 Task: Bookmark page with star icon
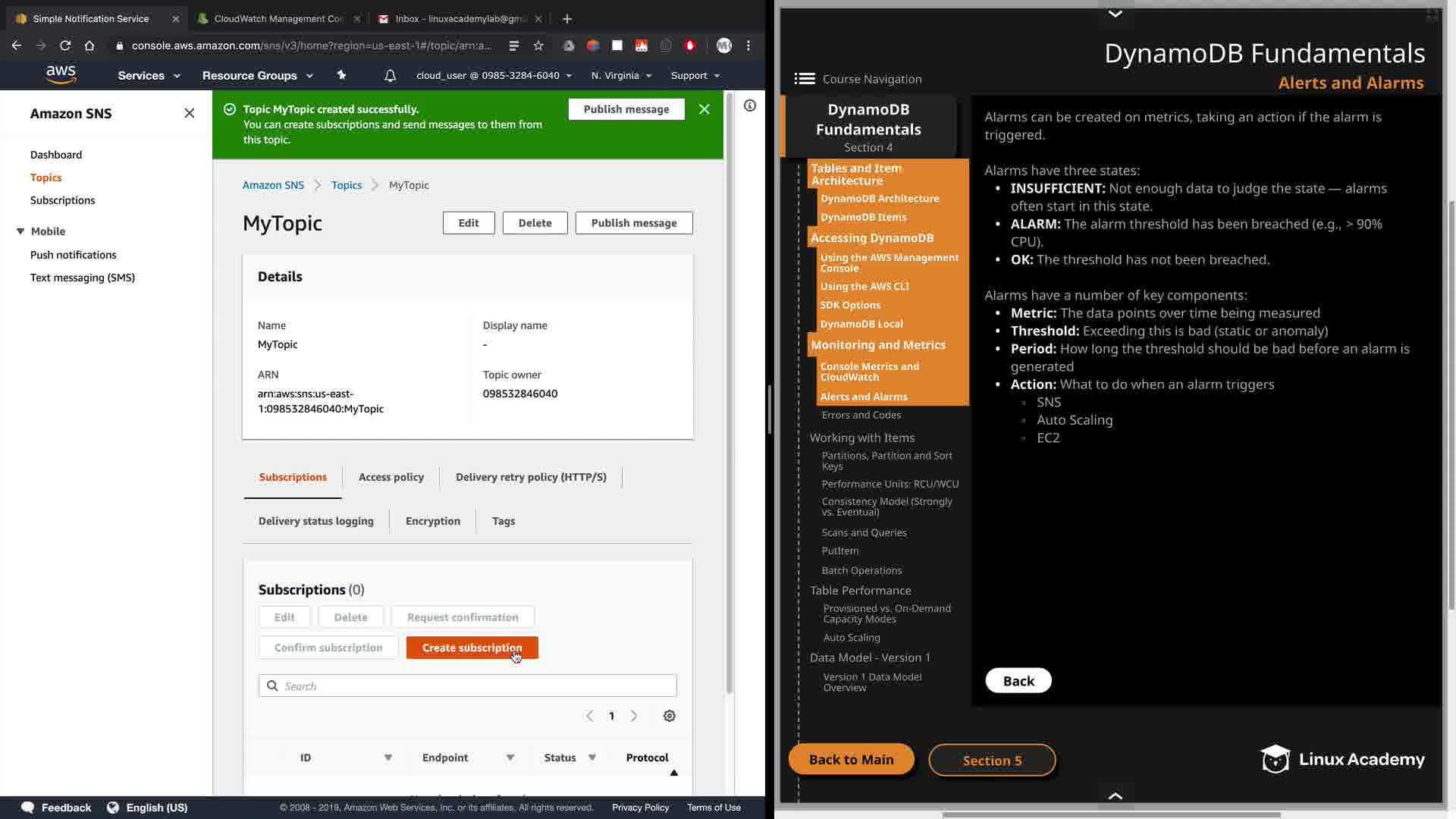click(x=538, y=45)
